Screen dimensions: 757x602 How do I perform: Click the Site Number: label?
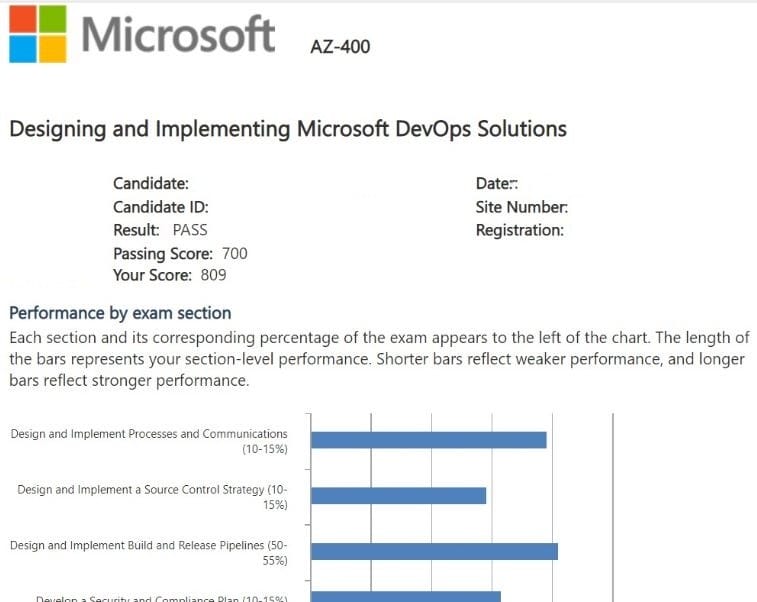pyautogui.click(x=522, y=207)
